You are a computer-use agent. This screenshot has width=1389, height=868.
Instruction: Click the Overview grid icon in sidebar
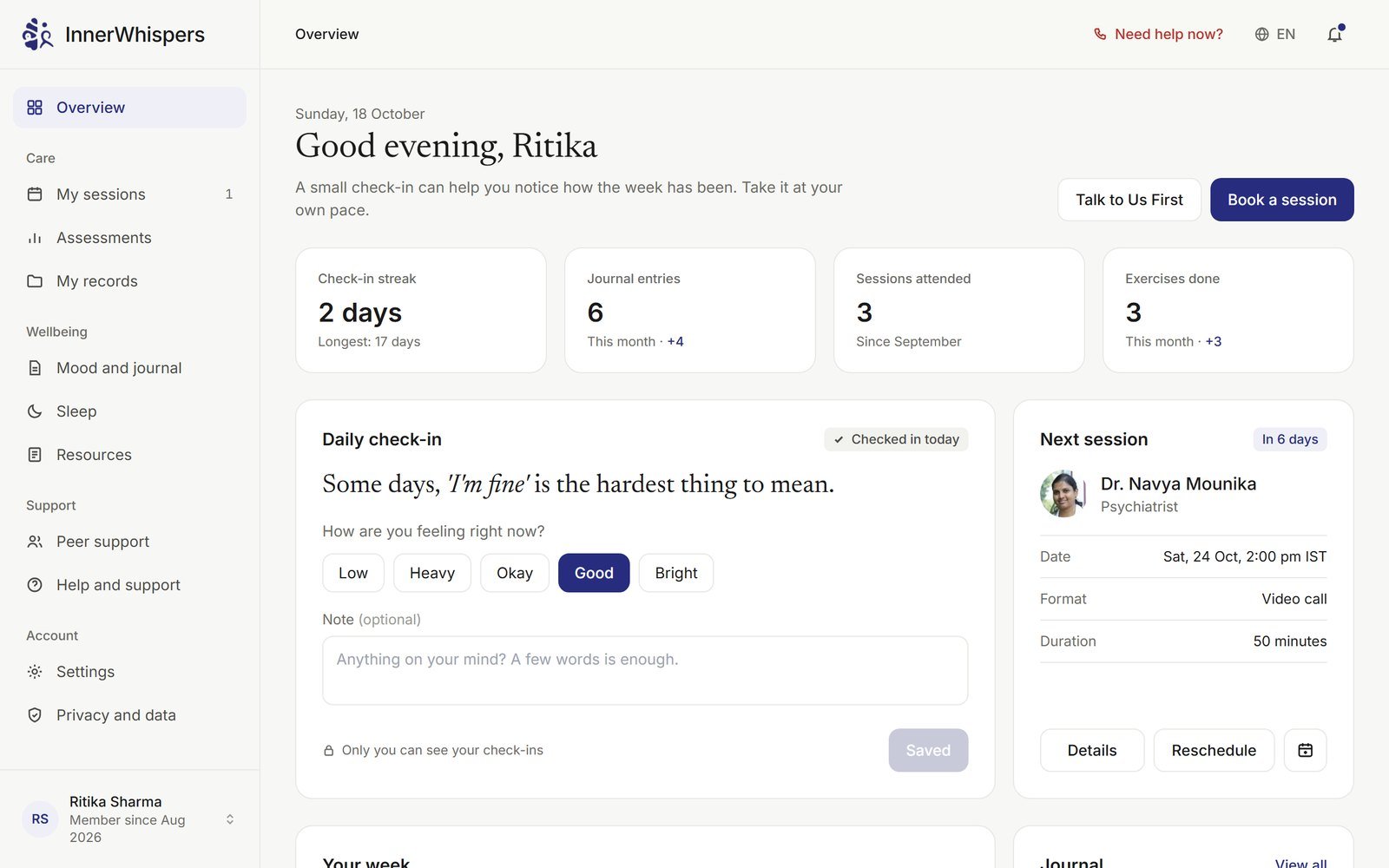click(35, 107)
